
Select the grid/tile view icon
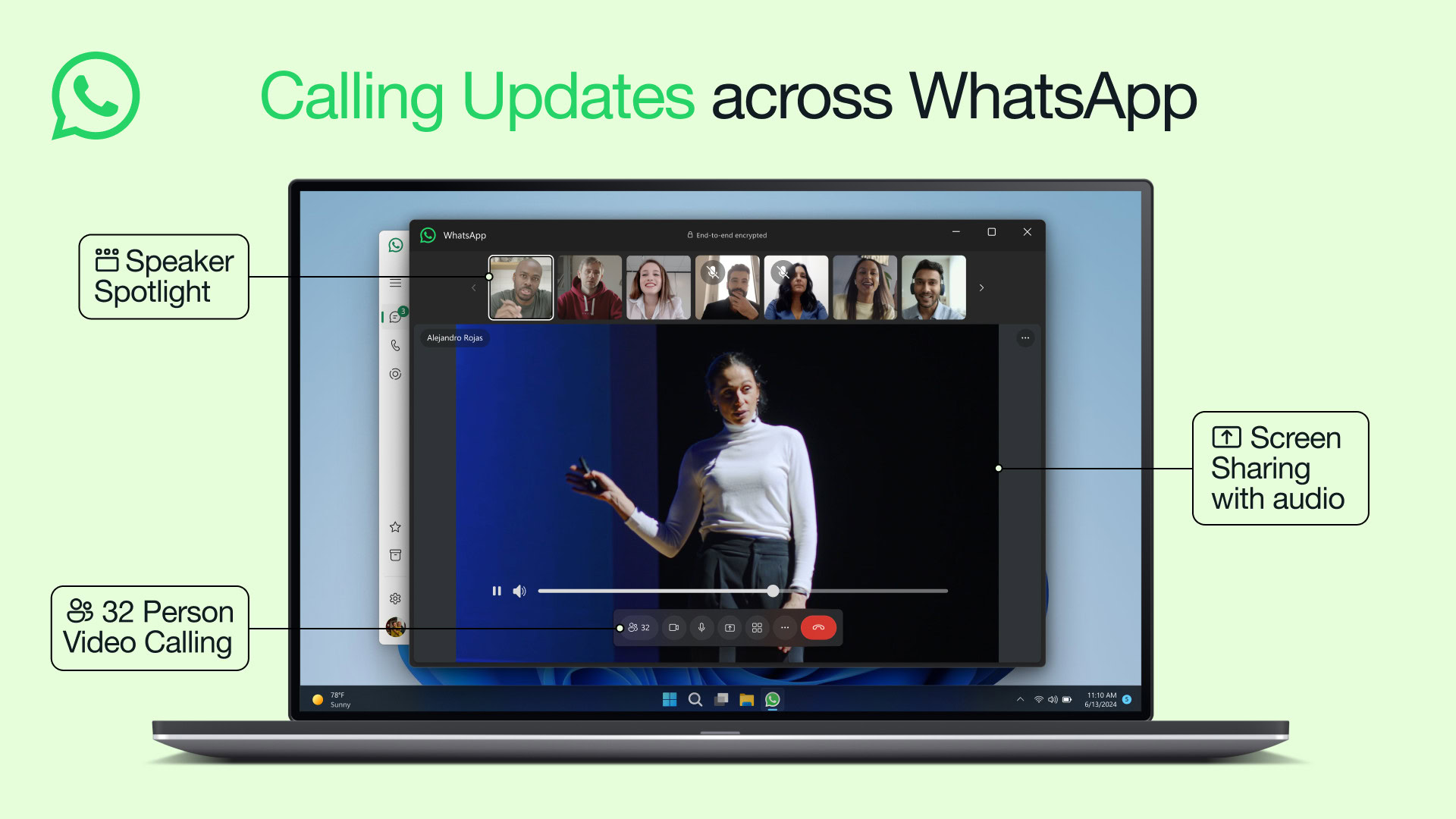click(757, 627)
